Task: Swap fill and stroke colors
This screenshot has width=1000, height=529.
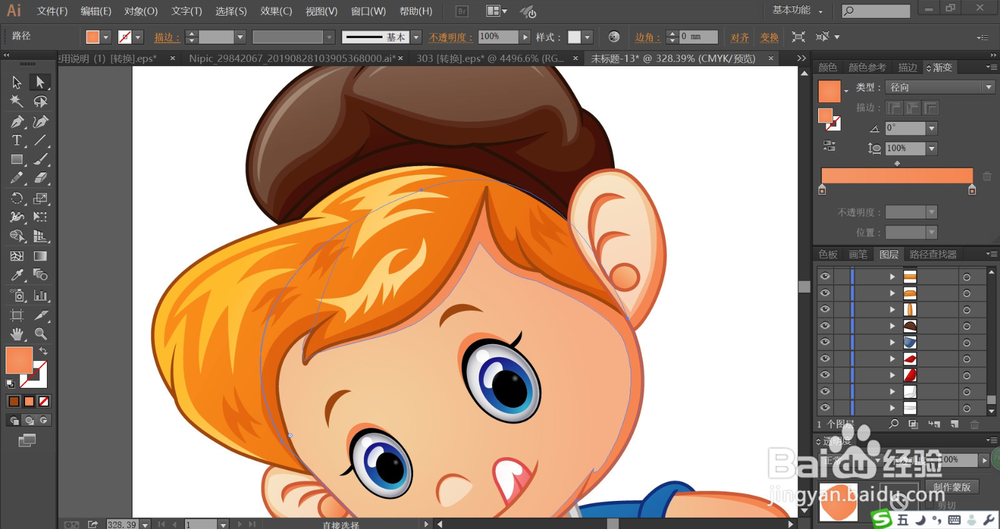Action: coord(43,351)
